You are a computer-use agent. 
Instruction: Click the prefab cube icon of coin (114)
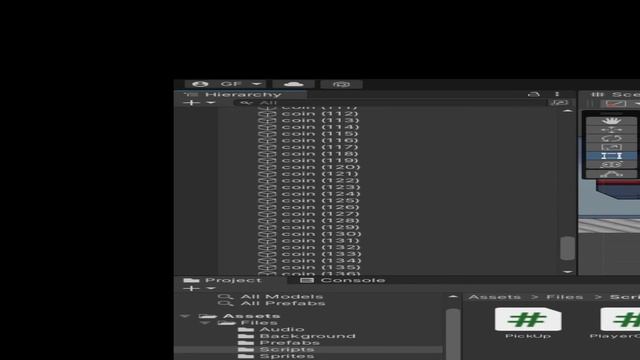[267, 127]
